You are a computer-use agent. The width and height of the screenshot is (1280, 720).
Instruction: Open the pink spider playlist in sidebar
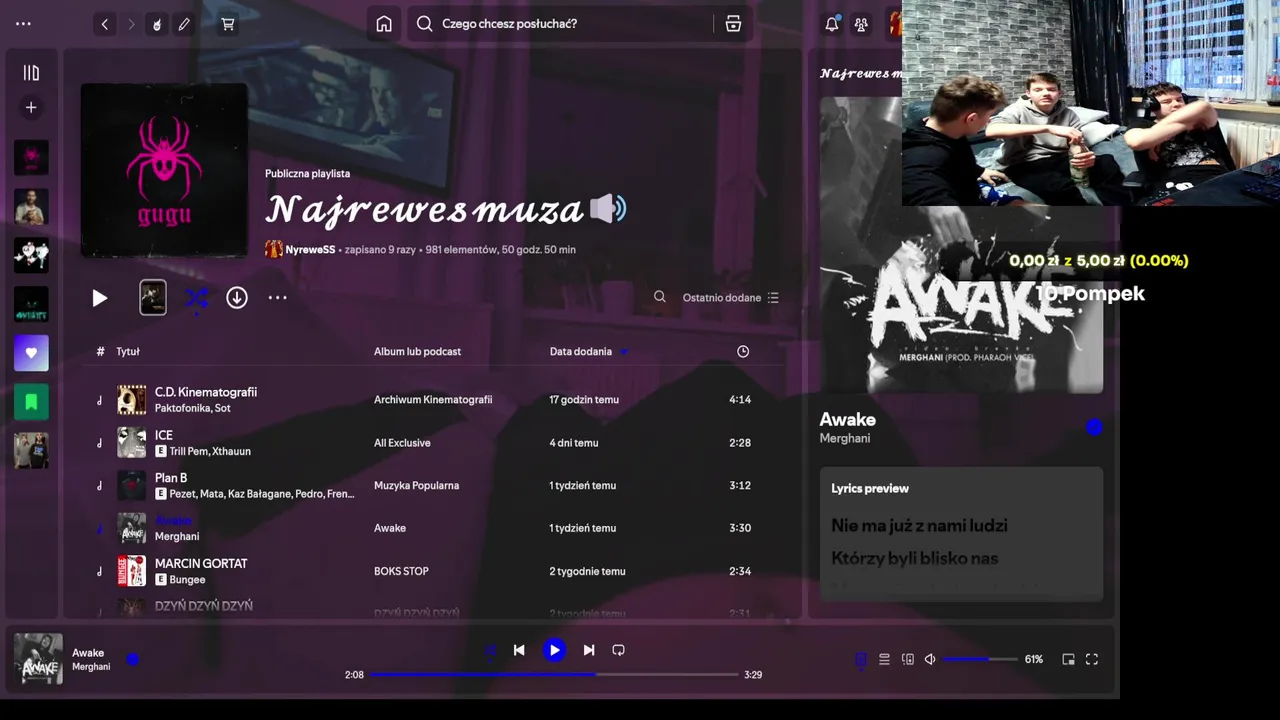(x=31, y=157)
